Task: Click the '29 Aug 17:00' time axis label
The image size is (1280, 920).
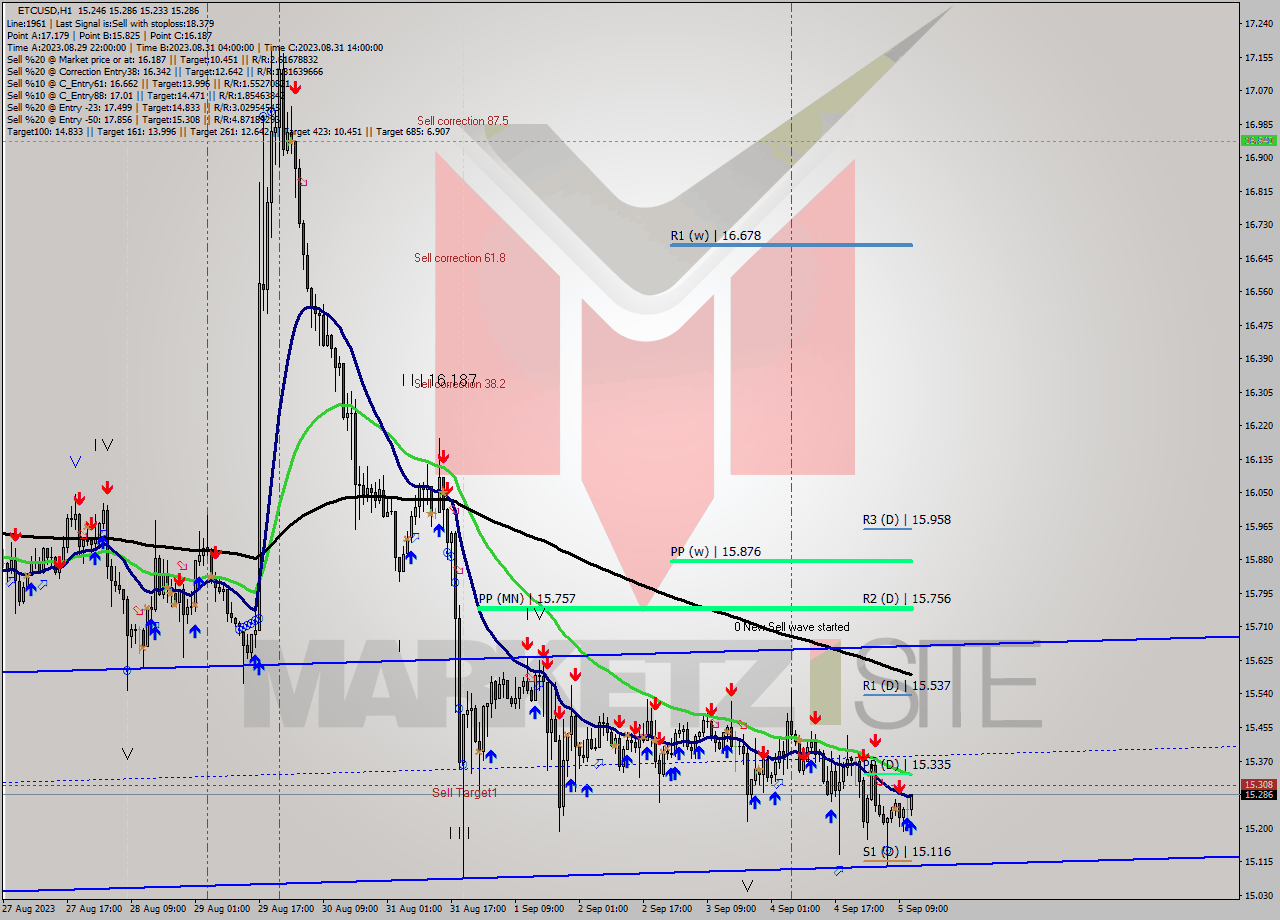Action: (x=288, y=909)
